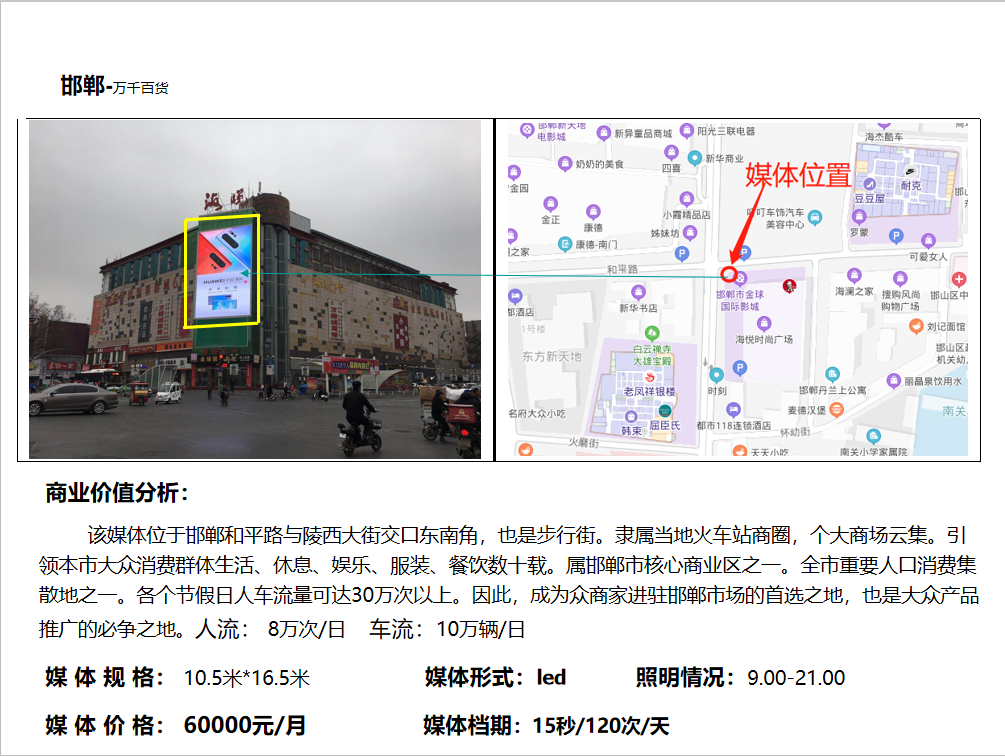The height and width of the screenshot is (756, 1005).
Task: Select the 火磨街 street label
Action: click(583, 443)
